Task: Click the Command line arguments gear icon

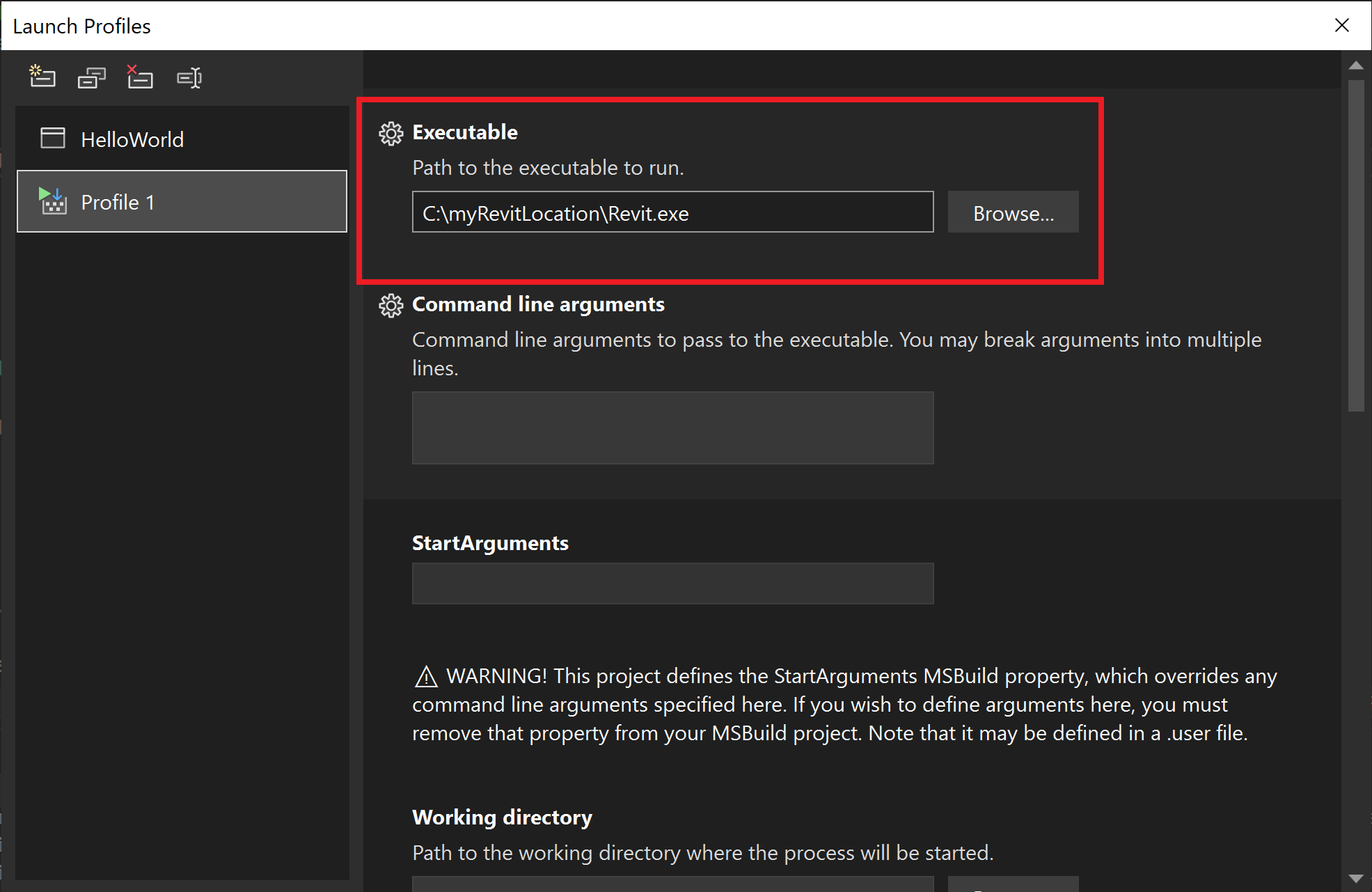Action: 391,305
